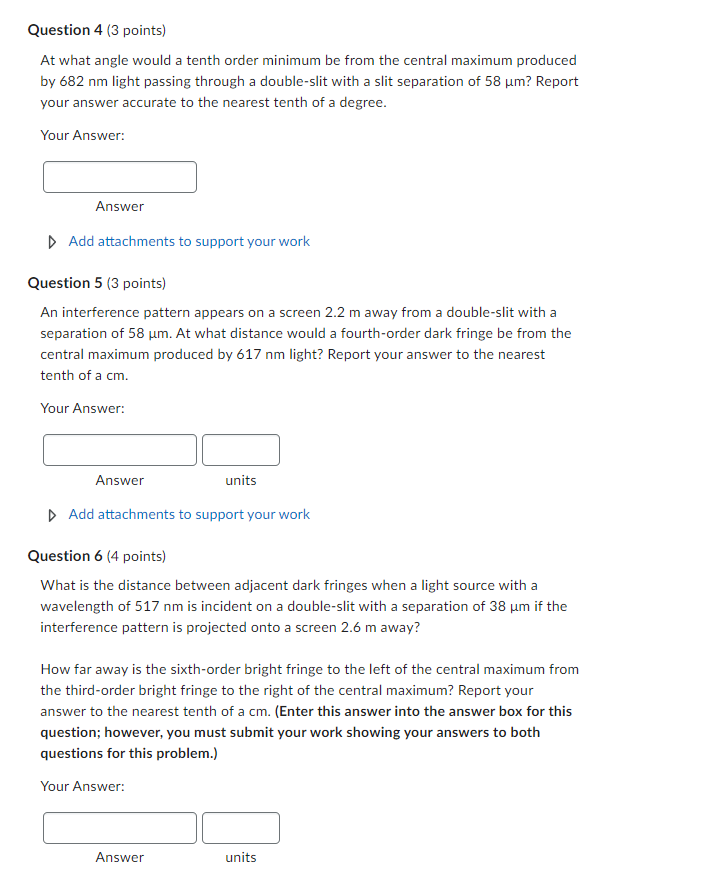
Task: Open Add attachments link for Question 5
Action: [188, 514]
